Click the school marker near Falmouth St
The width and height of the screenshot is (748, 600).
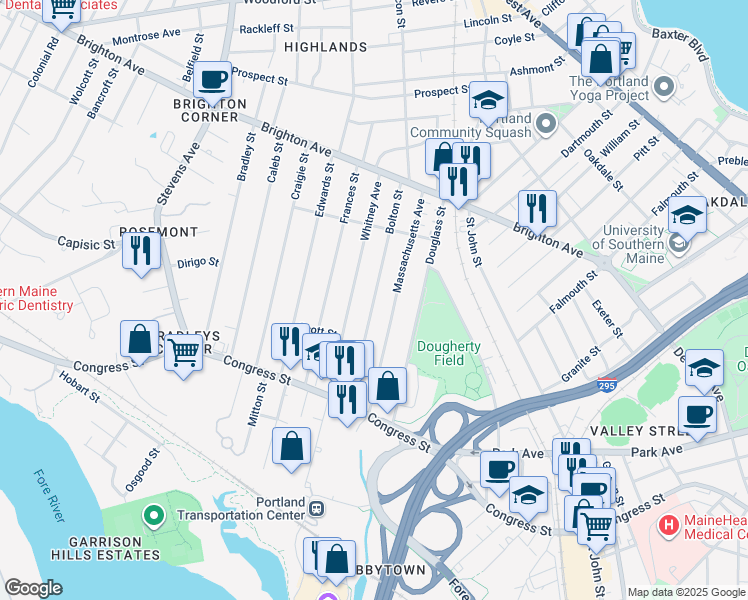687,217
